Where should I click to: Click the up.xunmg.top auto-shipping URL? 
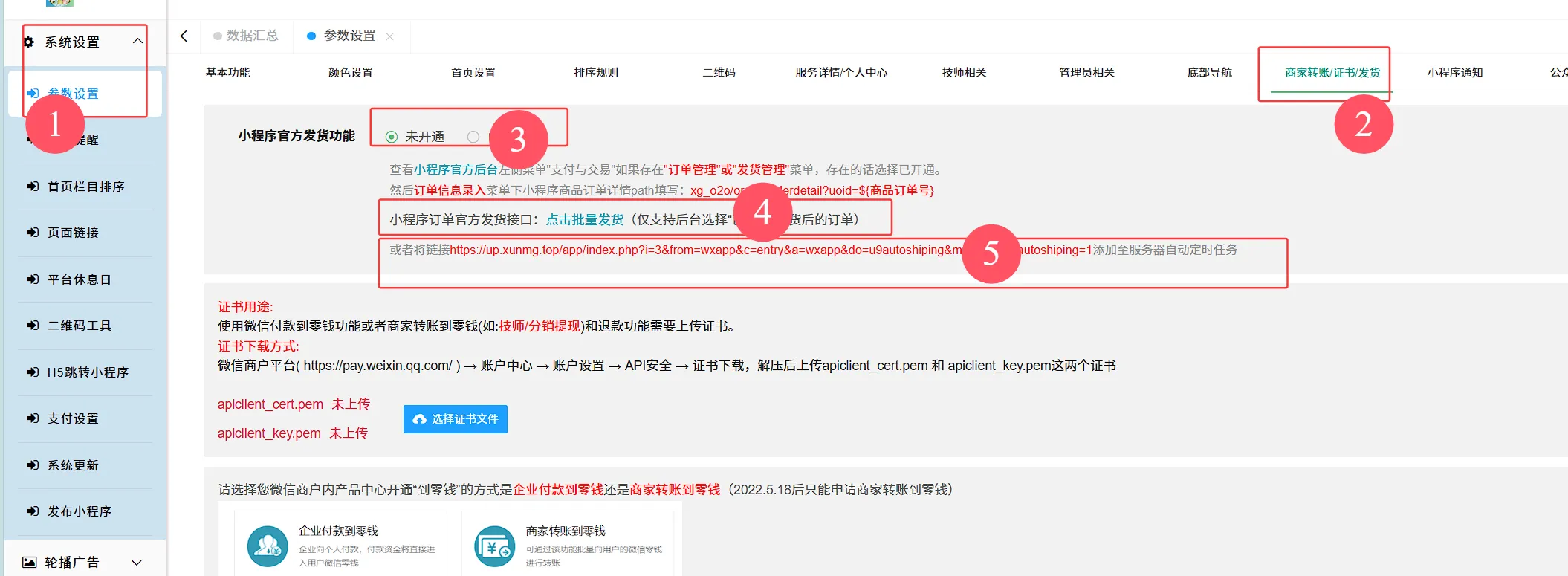(x=771, y=250)
